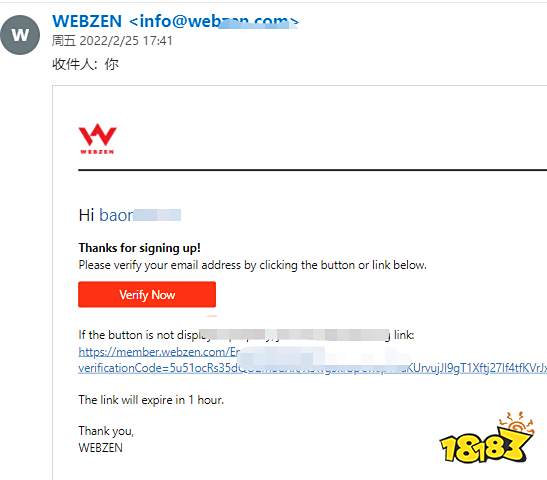Click the verify email instruction sentence
The height and width of the screenshot is (480, 547).
tap(253, 265)
